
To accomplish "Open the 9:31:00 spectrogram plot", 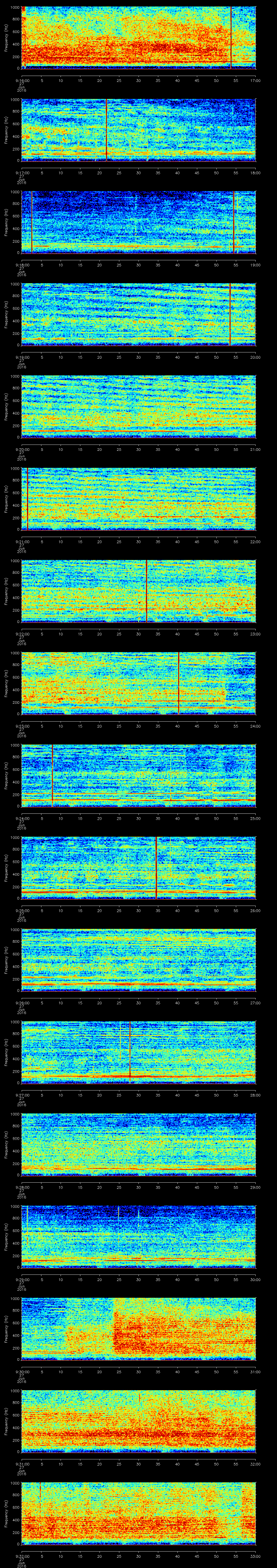I will (x=139, y=1421).
